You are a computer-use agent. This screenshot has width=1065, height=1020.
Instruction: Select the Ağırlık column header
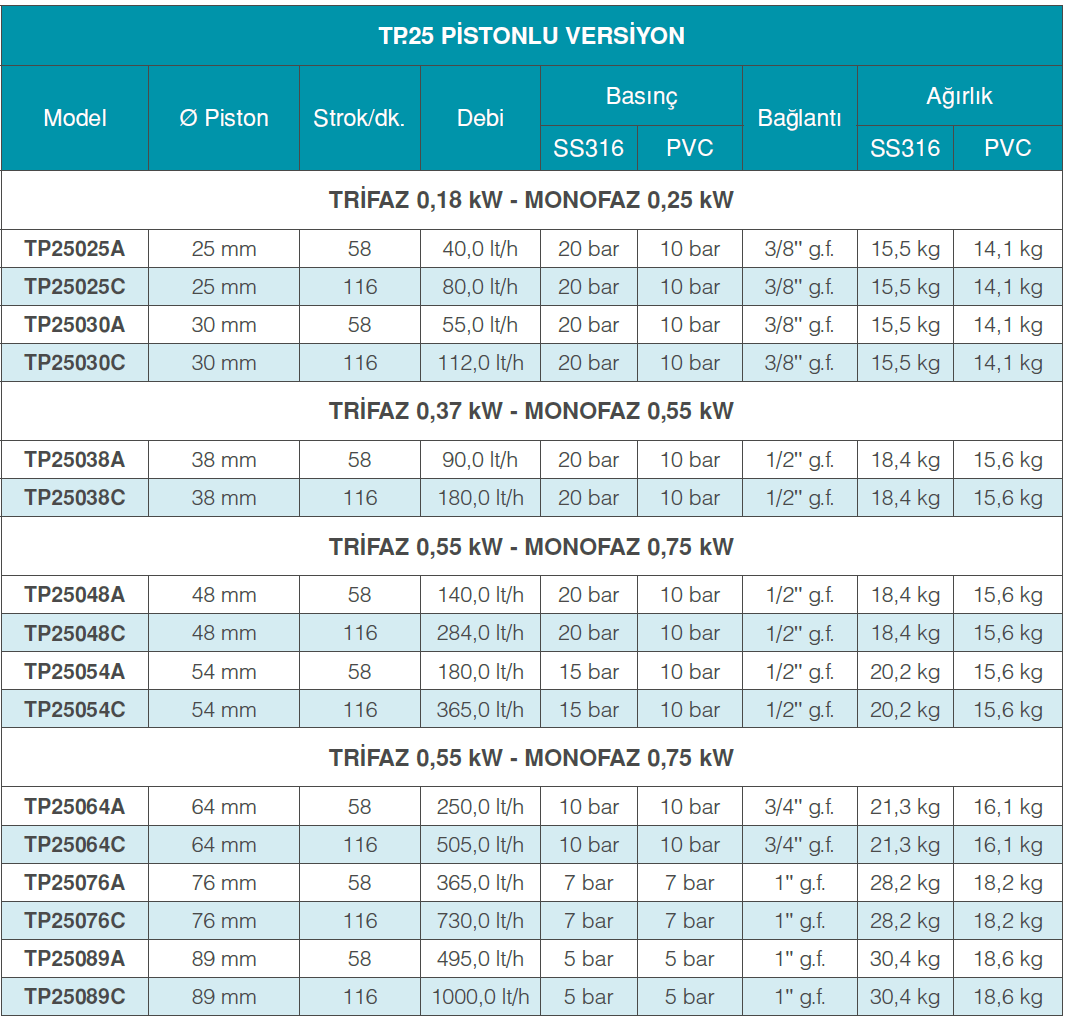pos(959,96)
